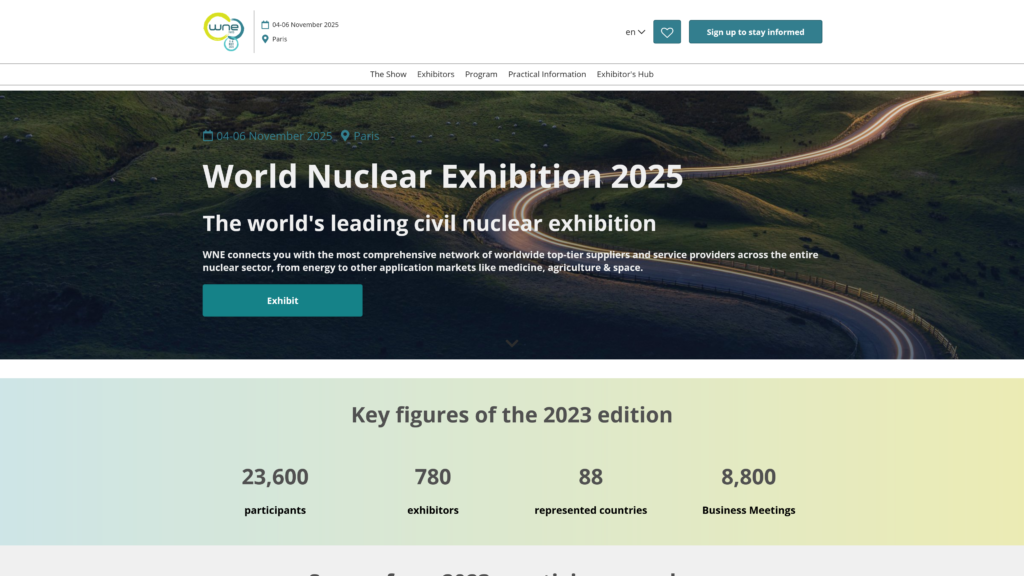
Task: Click the '8,800' figure
Action: pyautogui.click(x=748, y=477)
